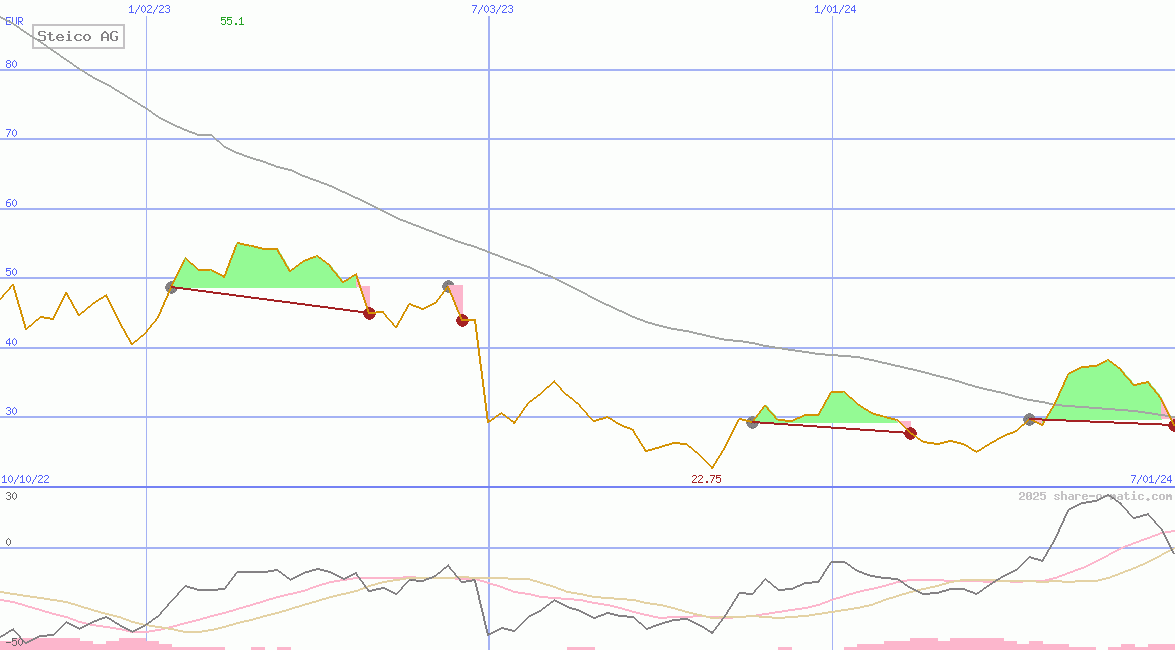Select the red exit marker at the chart's right edge
The width and height of the screenshot is (1175, 650).
pyautogui.click(x=1172, y=425)
